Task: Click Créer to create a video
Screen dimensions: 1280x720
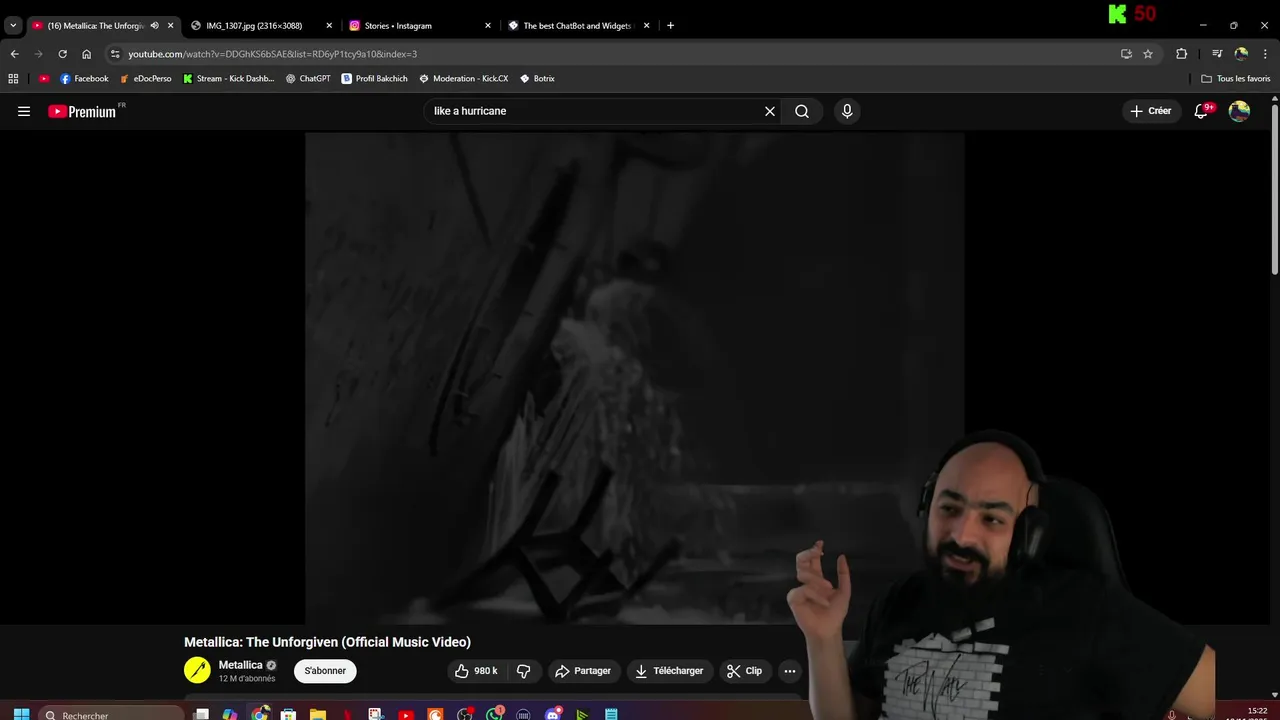Action: click(1151, 111)
